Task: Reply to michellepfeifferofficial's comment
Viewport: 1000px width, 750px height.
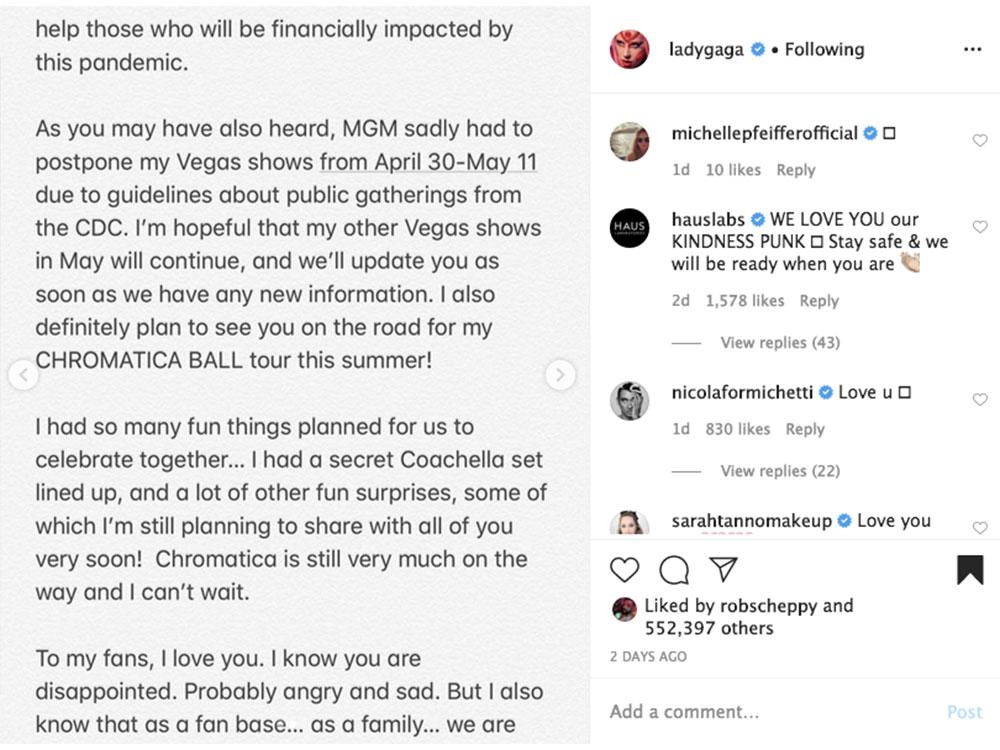Action: tap(795, 170)
